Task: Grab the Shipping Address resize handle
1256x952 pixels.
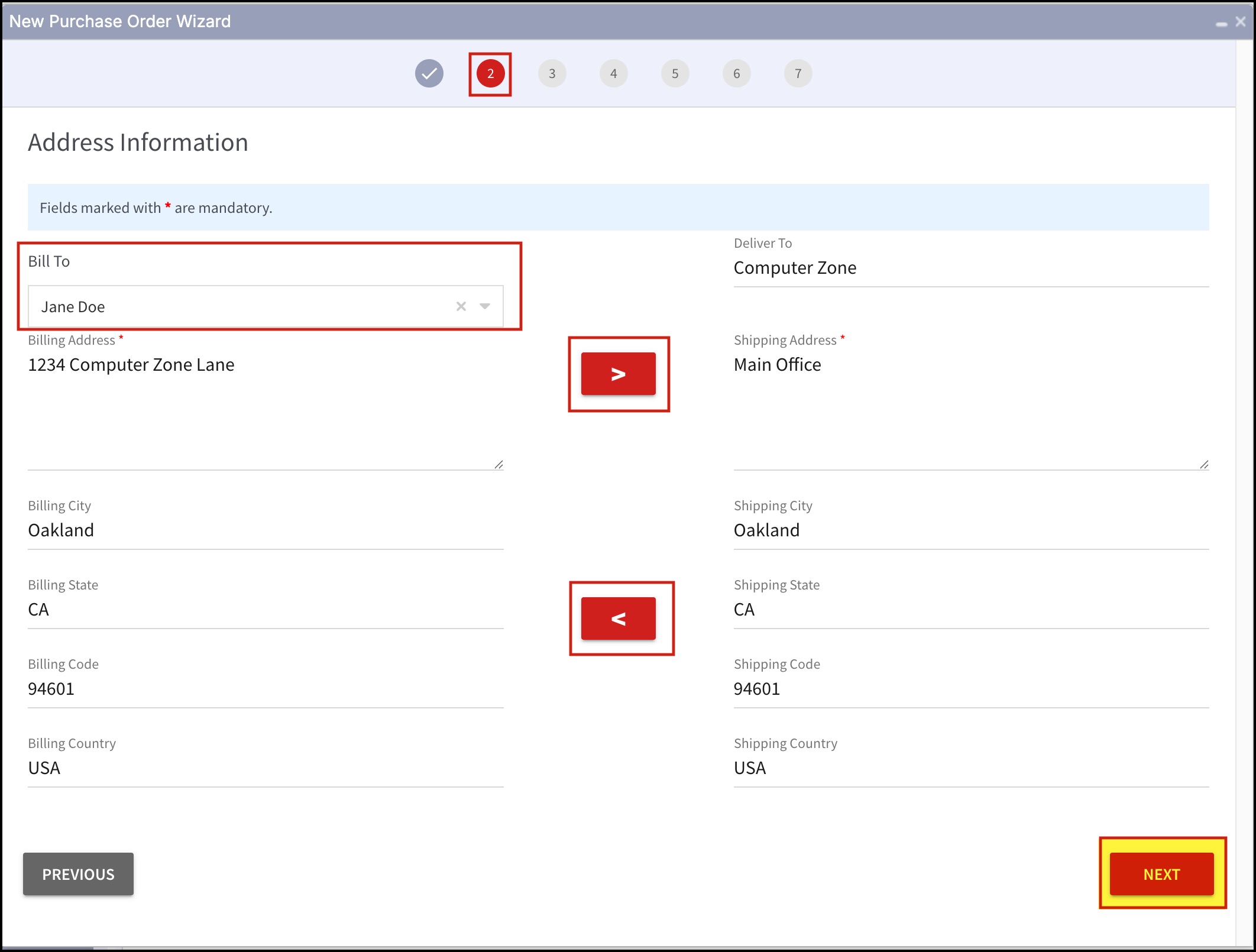Action: coord(1204,465)
